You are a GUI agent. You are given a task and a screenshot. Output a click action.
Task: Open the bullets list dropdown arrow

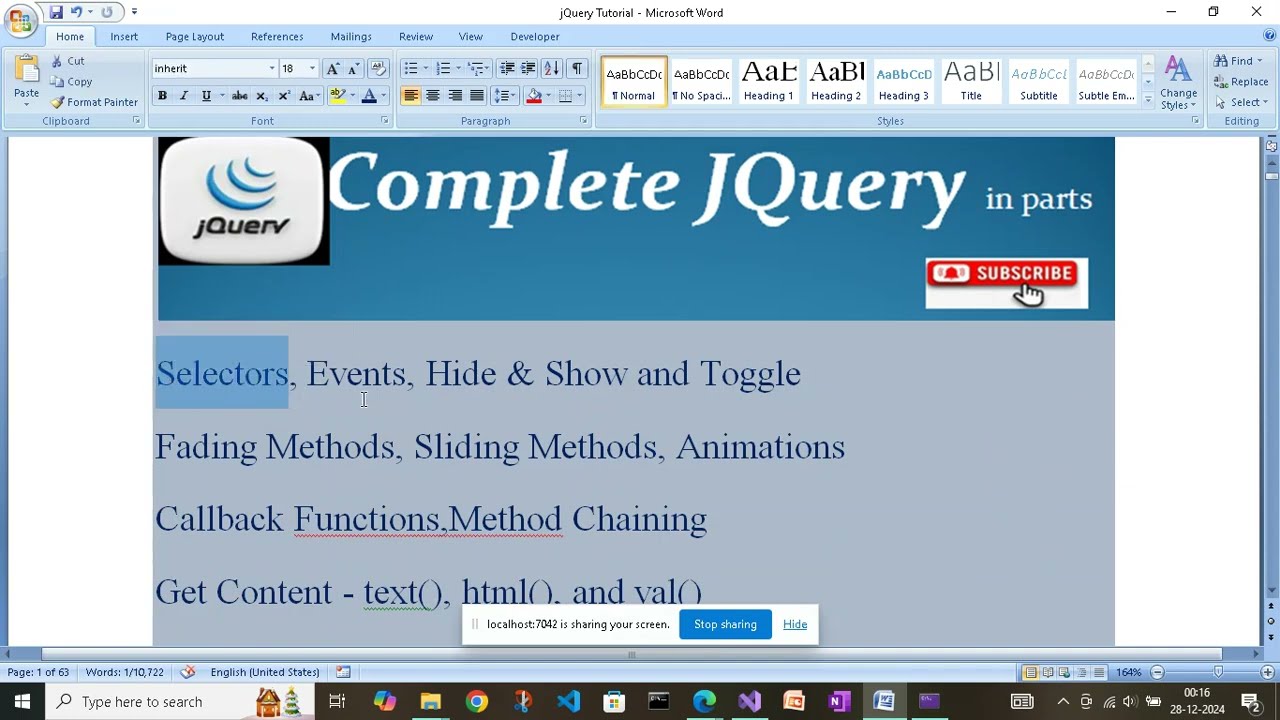(425, 68)
